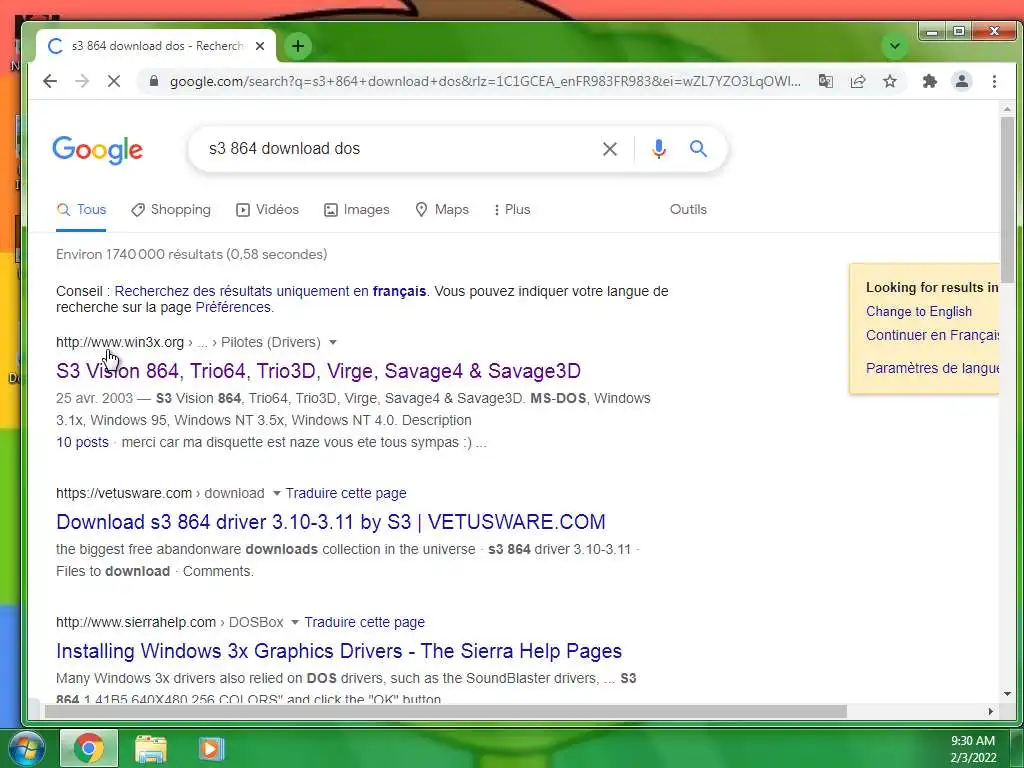
Task: Click the scroll up arrow
Action: 1007,110
